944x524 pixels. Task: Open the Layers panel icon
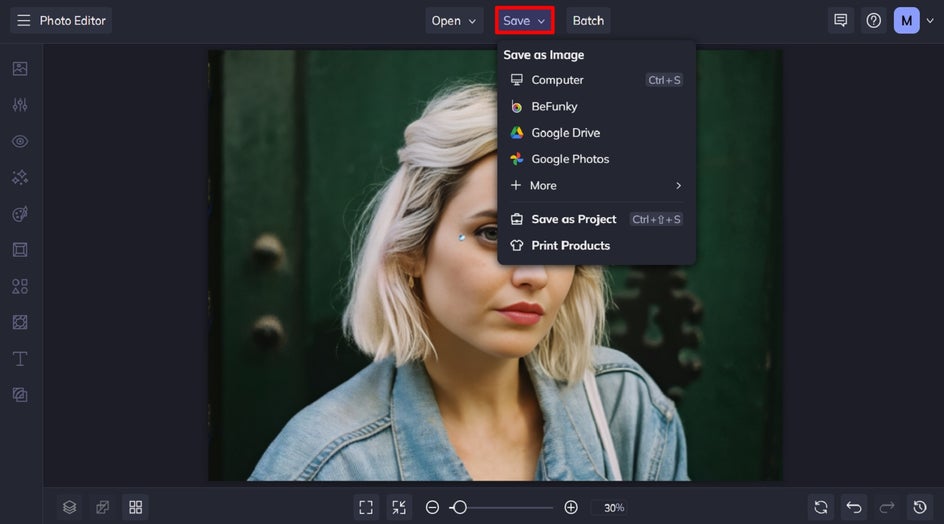(x=69, y=507)
